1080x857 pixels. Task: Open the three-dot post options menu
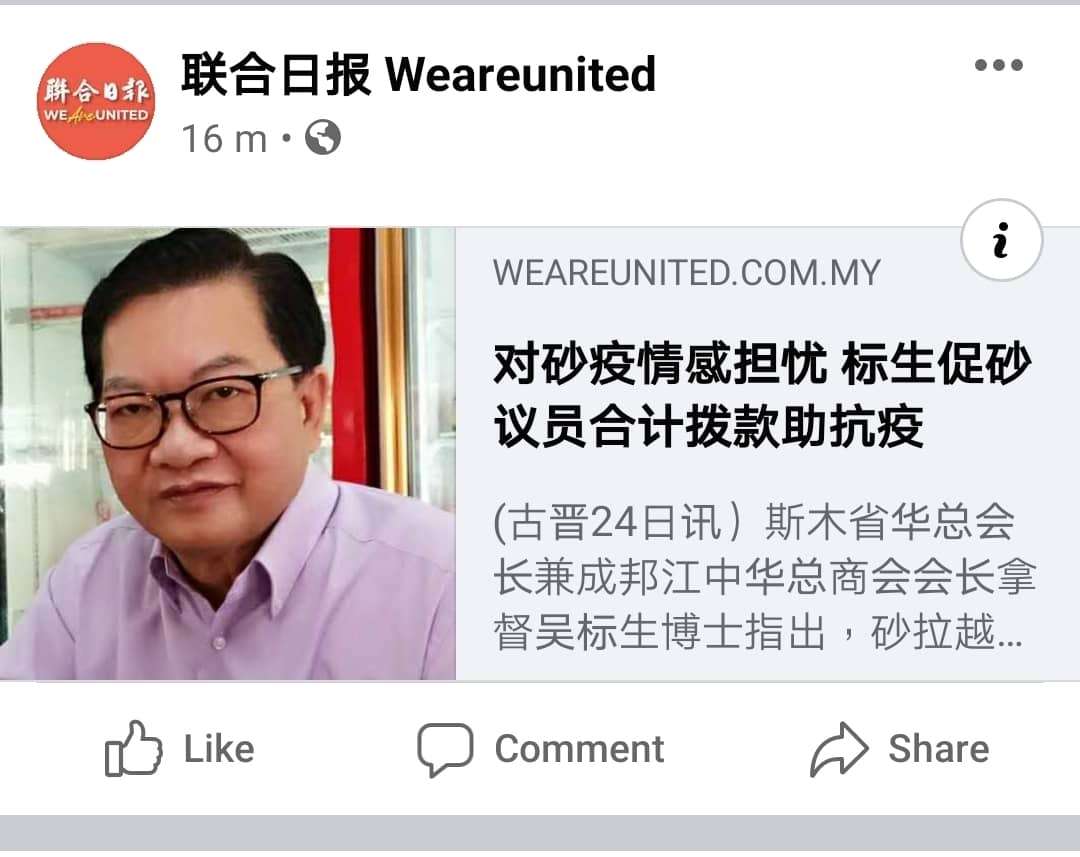[x=999, y=65]
